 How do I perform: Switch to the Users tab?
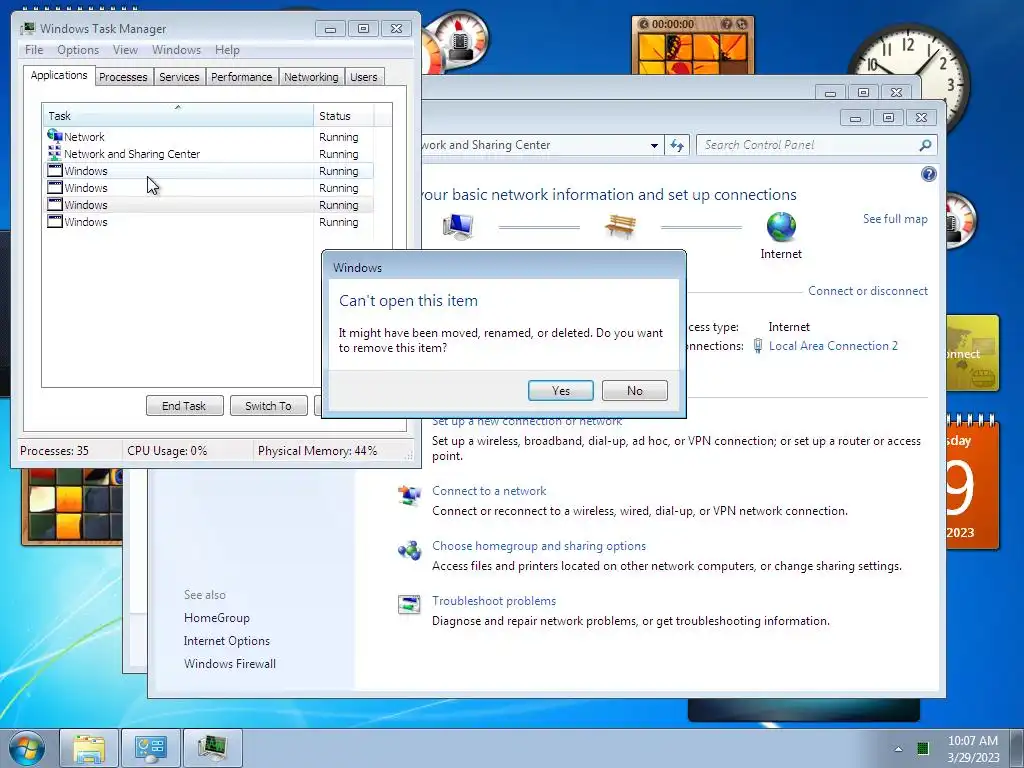pyautogui.click(x=363, y=77)
